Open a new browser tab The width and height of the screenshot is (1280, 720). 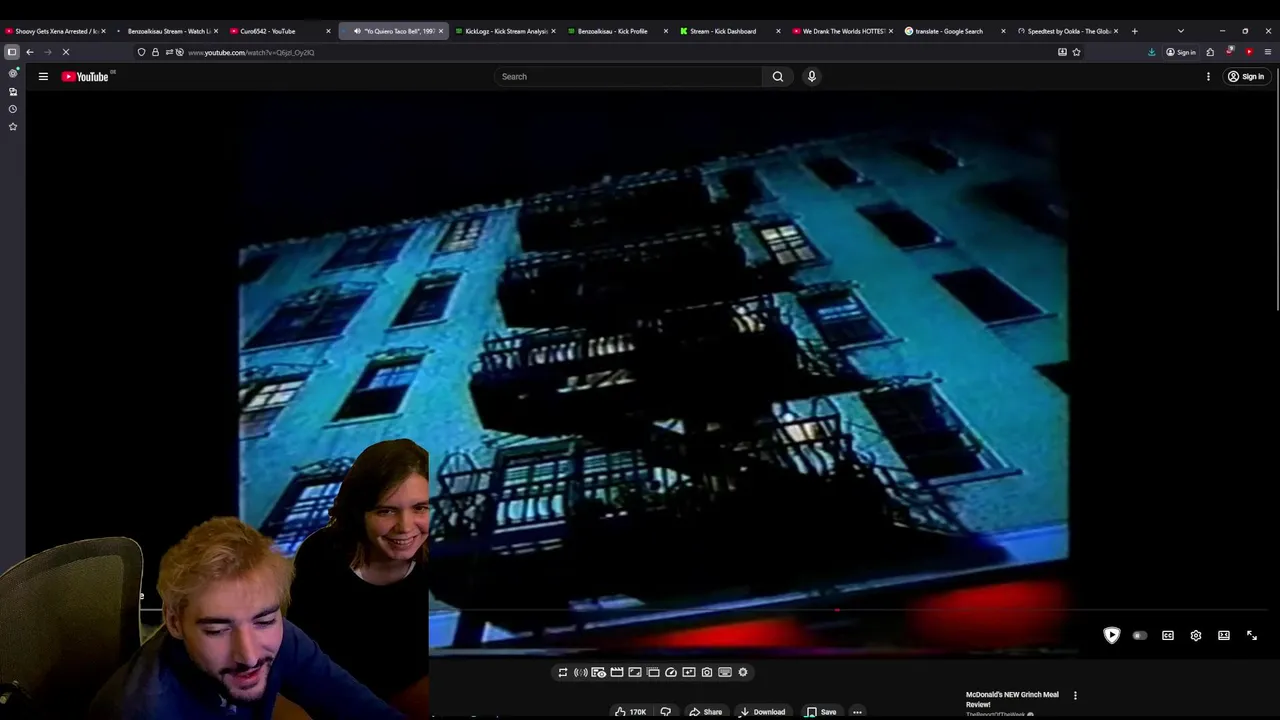tap(1134, 31)
